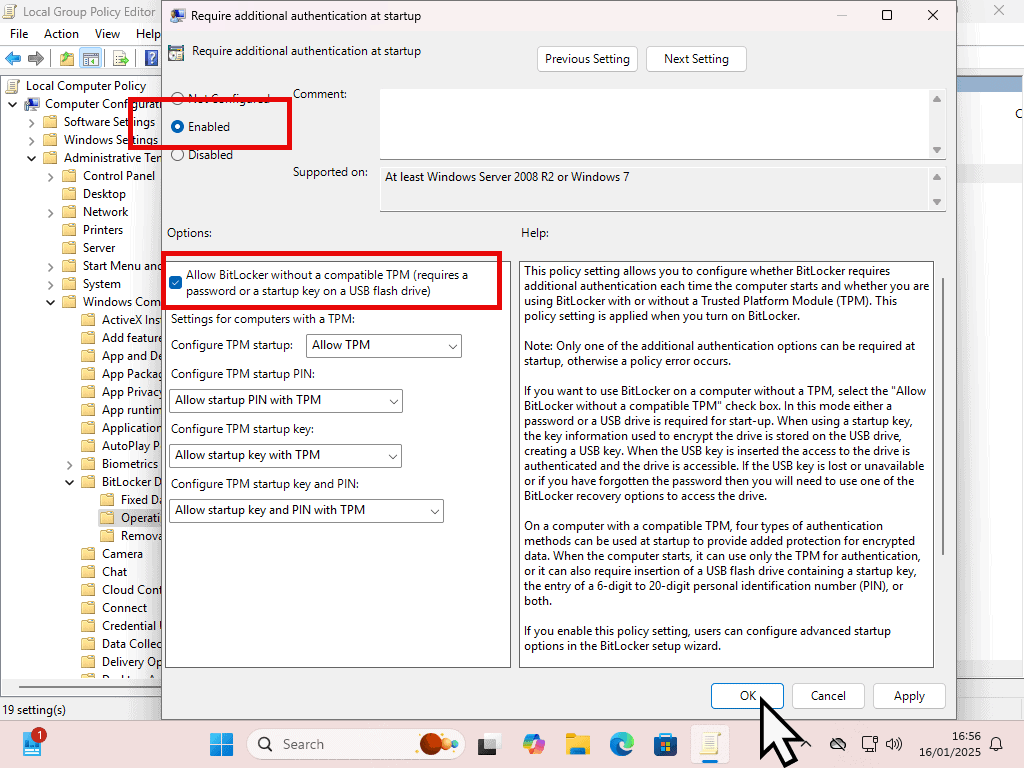Click the Forward arrow in the toolbar
Image resolution: width=1024 pixels, height=768 pixels.
36,58
